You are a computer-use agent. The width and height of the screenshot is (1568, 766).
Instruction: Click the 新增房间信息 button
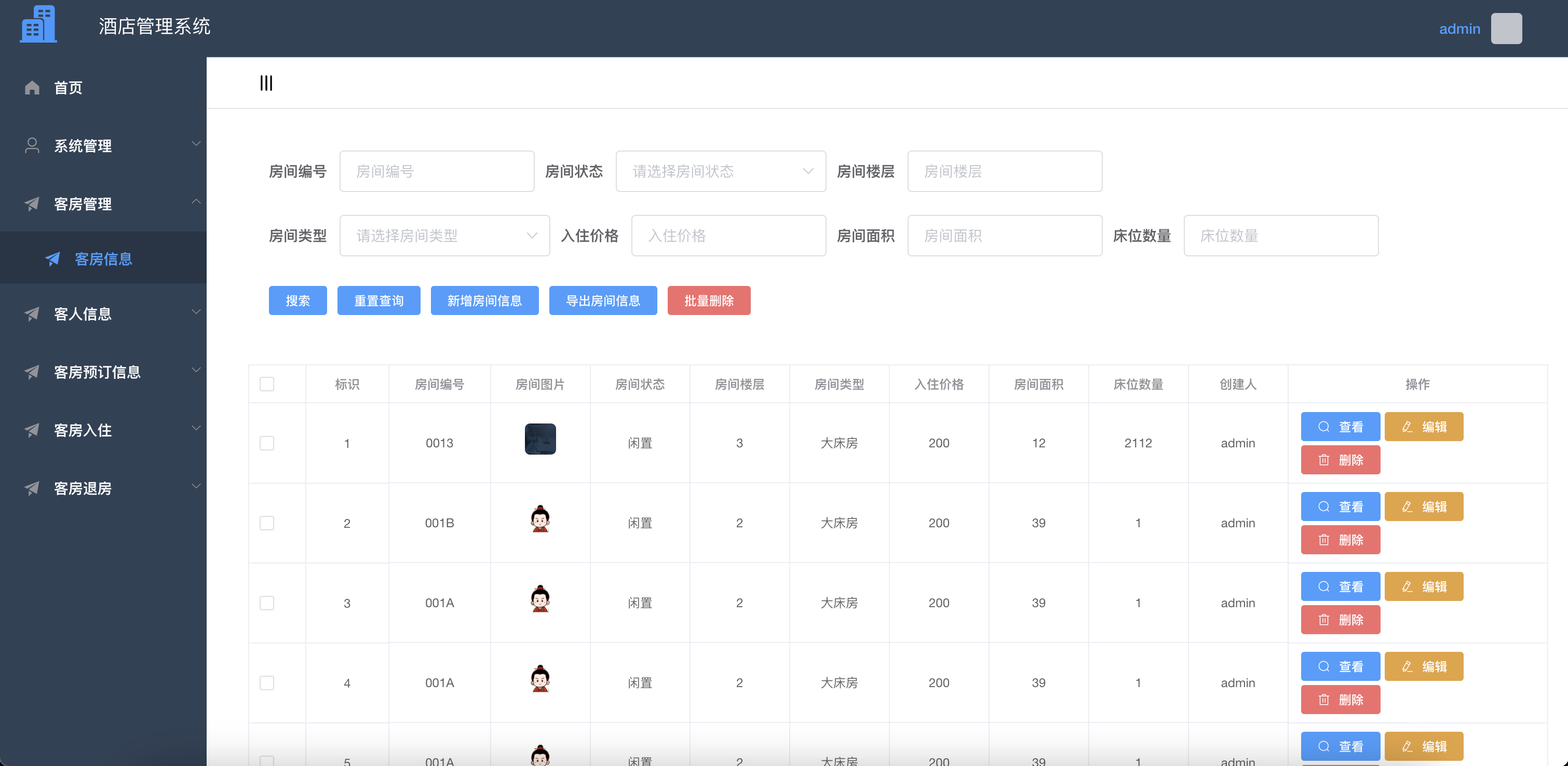(484, 300)
